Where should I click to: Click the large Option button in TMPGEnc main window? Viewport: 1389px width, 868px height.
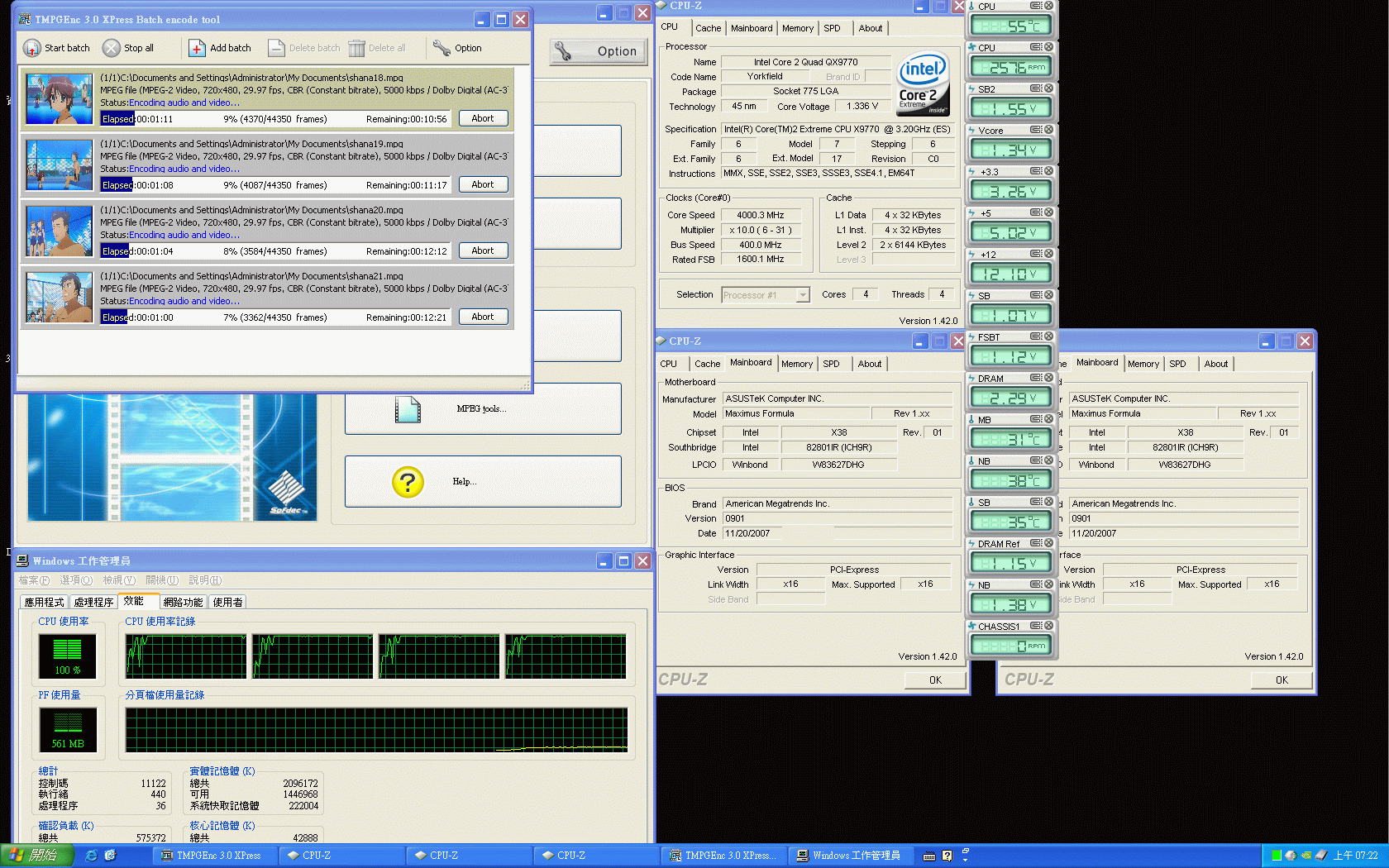coord(600,51)
